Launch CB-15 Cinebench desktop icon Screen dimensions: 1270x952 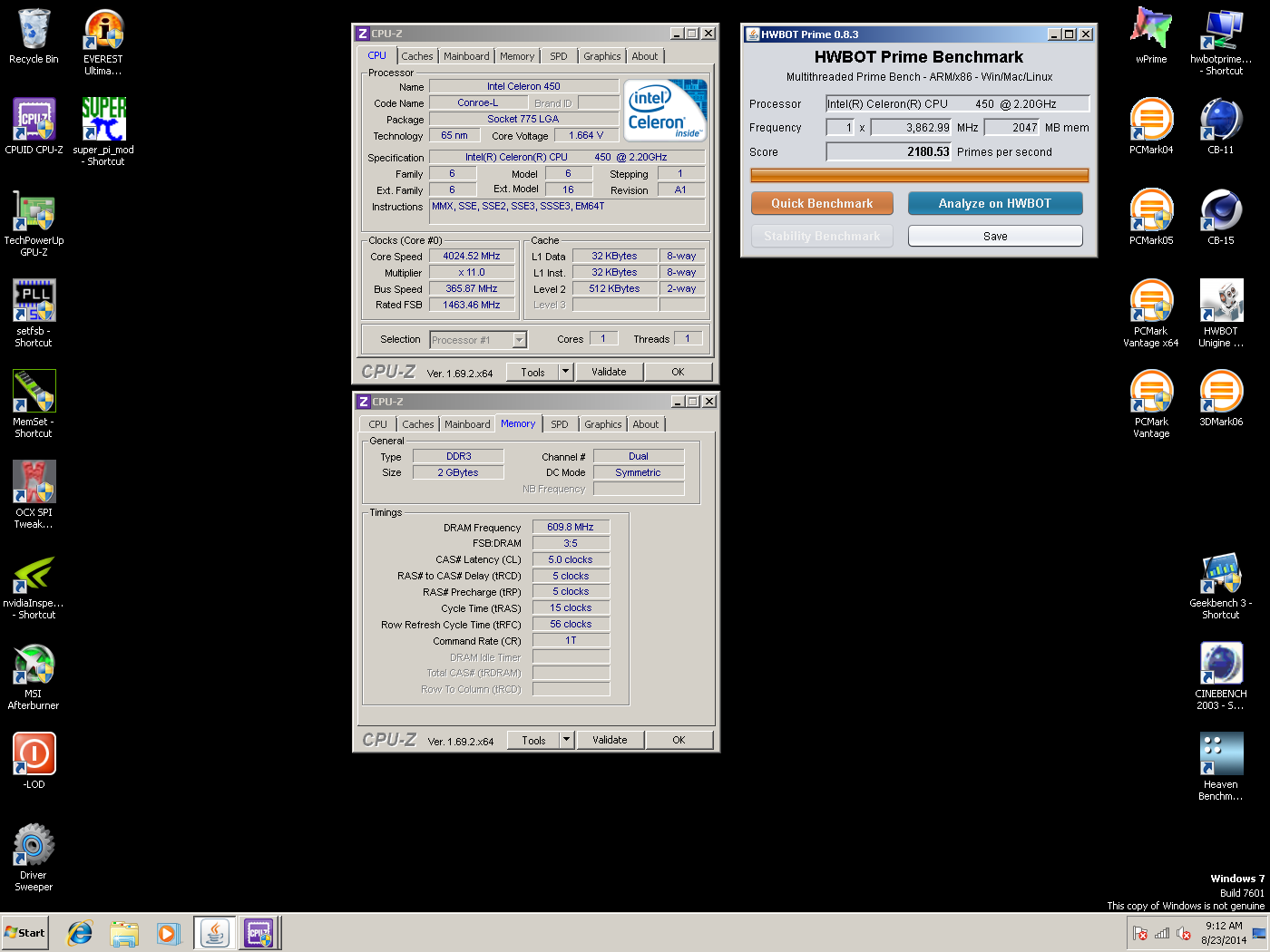tap(1221, 218)
